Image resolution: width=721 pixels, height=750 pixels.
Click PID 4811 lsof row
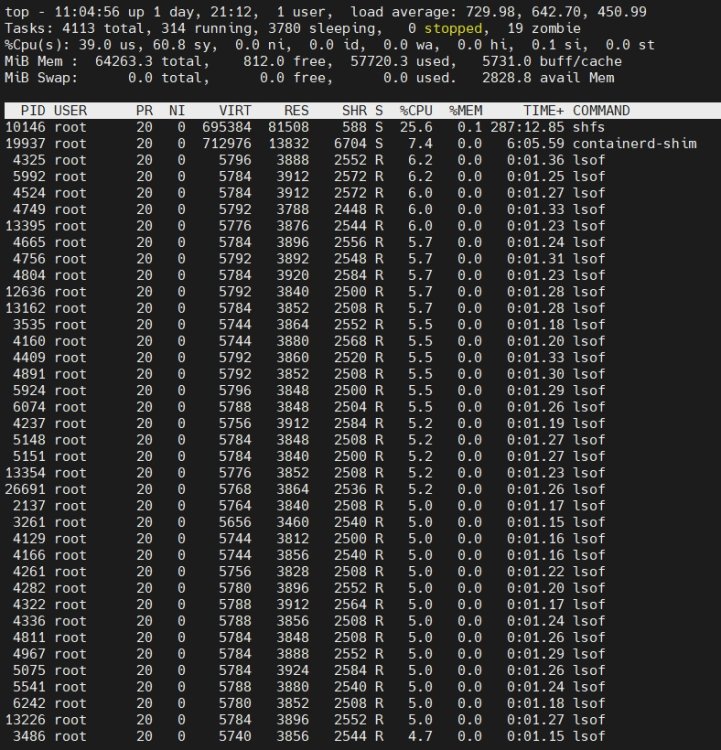point(305,638)
